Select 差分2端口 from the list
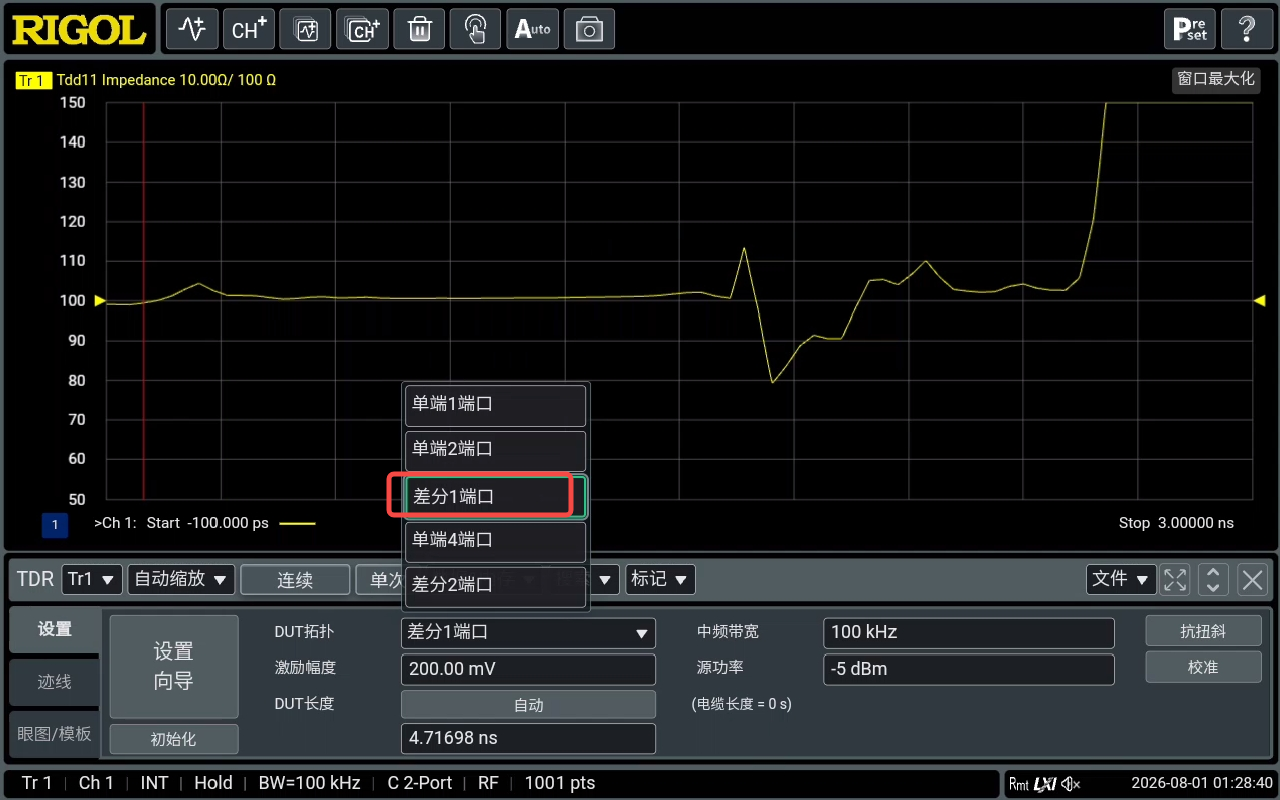 coord(496,586)
